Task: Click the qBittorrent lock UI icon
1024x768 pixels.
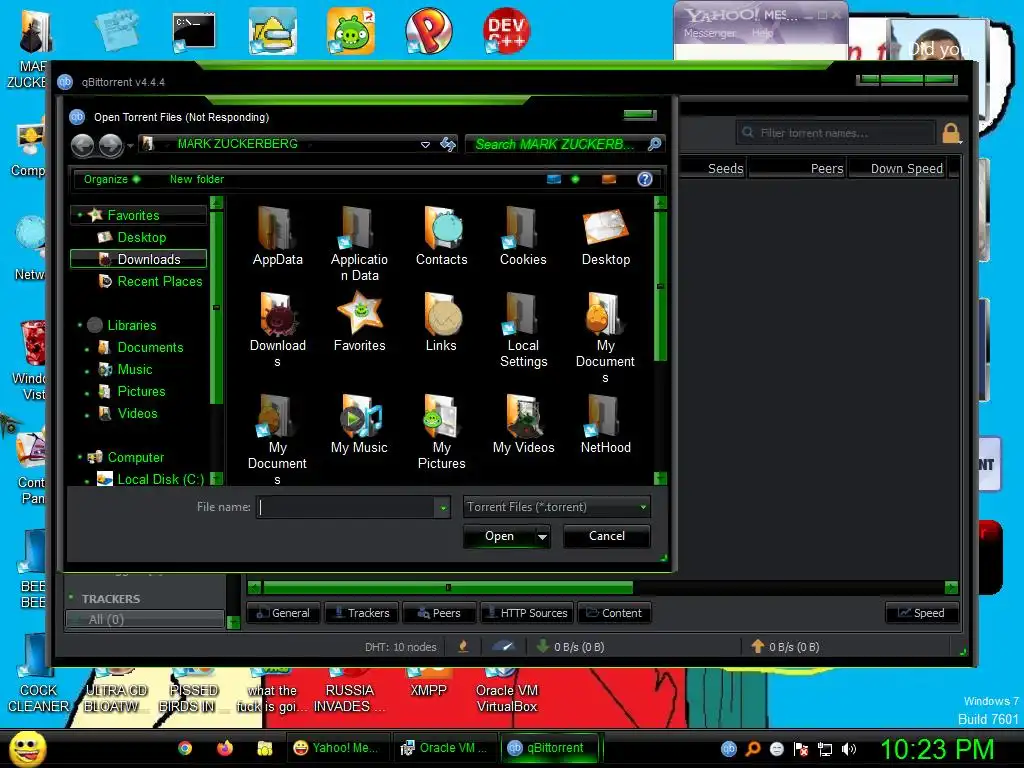Action: pos(951,133)
